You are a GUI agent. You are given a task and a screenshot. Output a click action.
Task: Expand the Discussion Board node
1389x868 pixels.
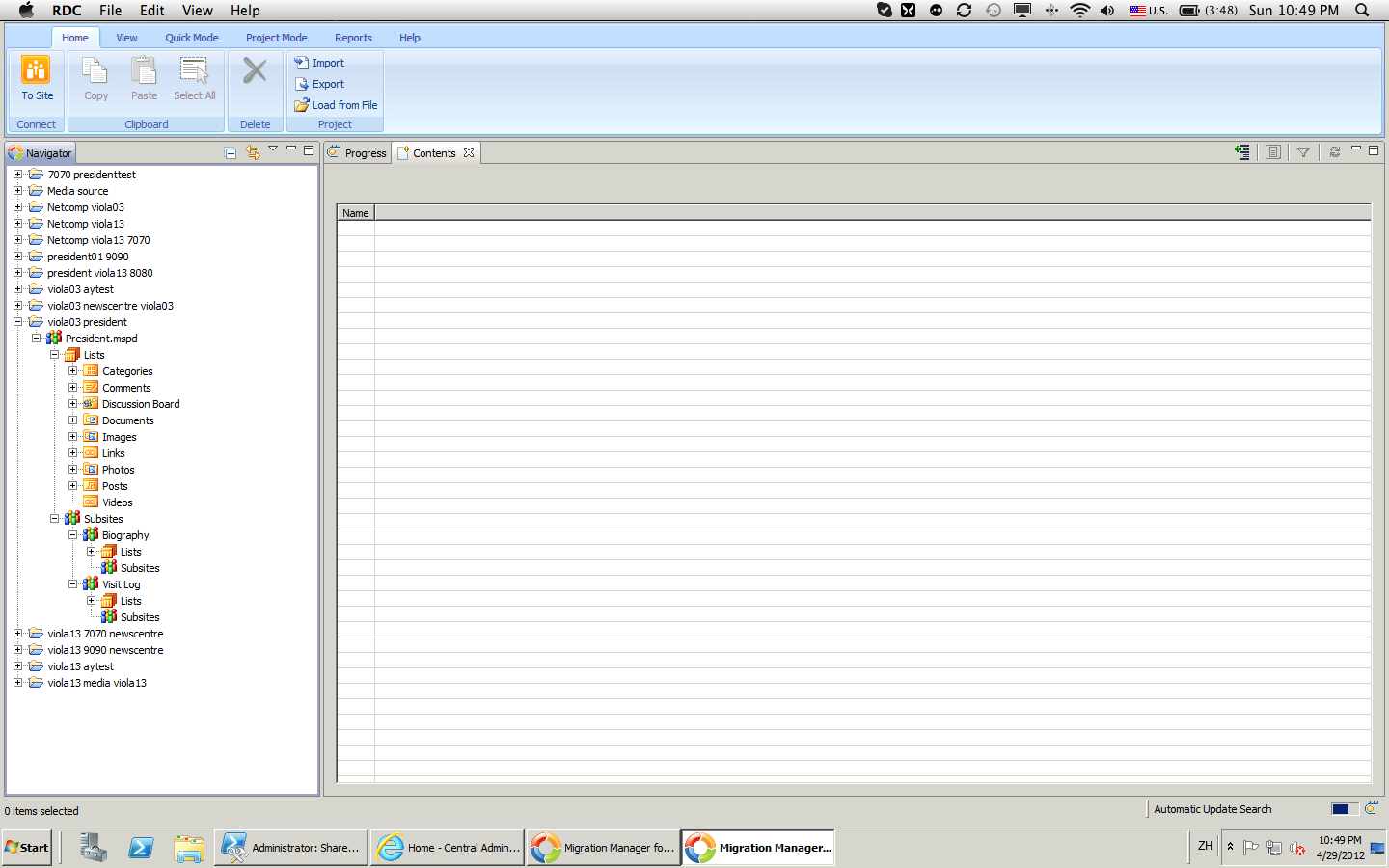[x=72, y=404]
